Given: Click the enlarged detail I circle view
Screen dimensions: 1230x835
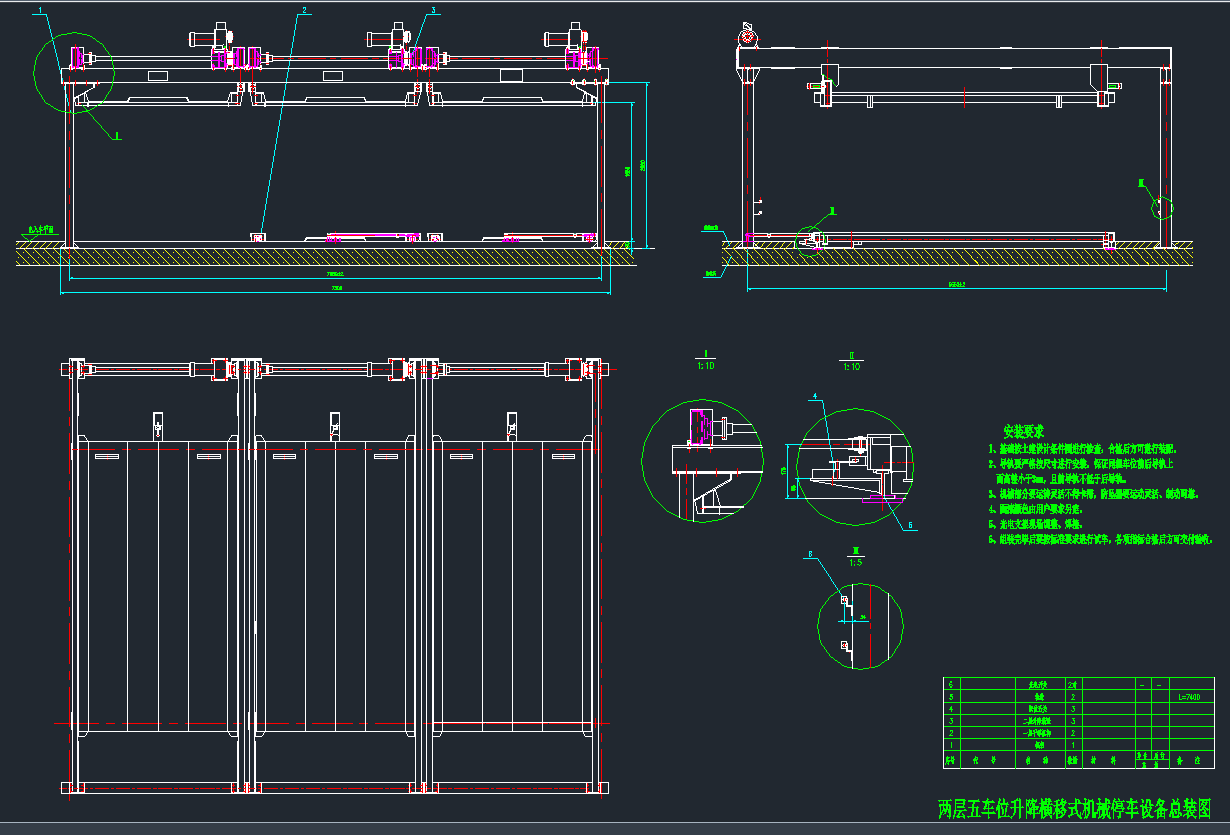Looking at the screenshot, I should [x=692, y=461].
